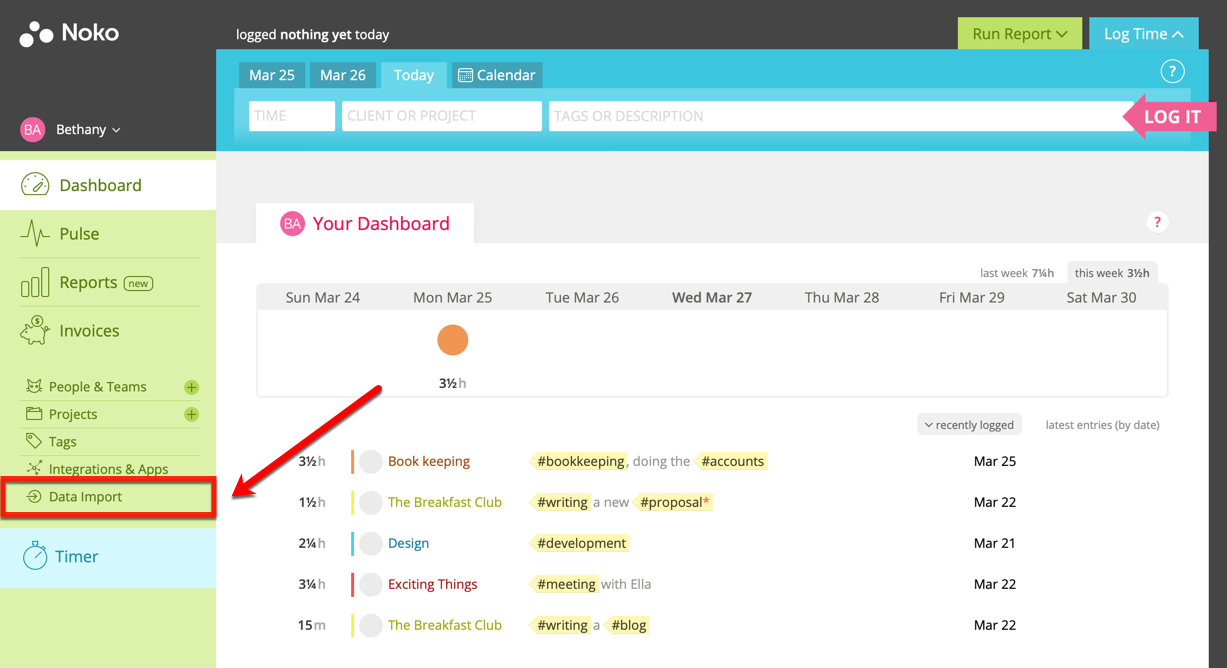This screenshot has width=1227, height=668.
Task: Go to Pulse
Action: [79, 234]
